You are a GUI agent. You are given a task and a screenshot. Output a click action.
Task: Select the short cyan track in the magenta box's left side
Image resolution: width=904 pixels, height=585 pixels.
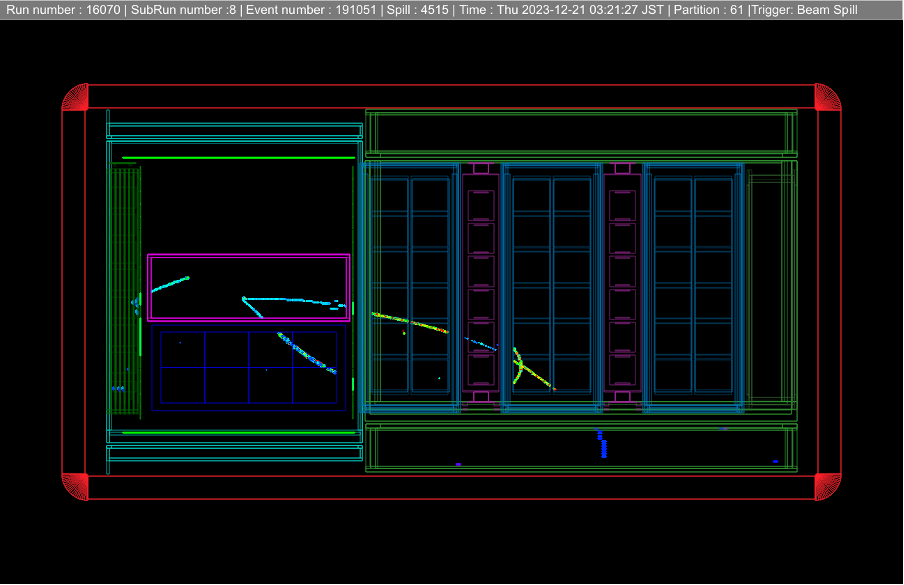170,284
